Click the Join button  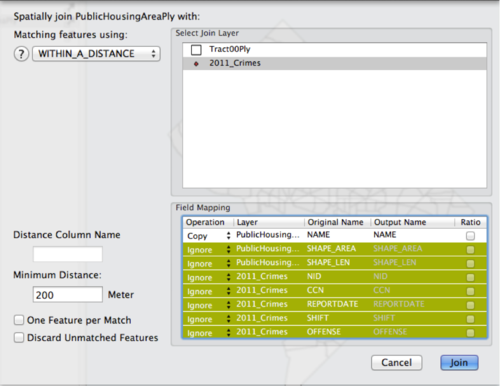point(459,362)
